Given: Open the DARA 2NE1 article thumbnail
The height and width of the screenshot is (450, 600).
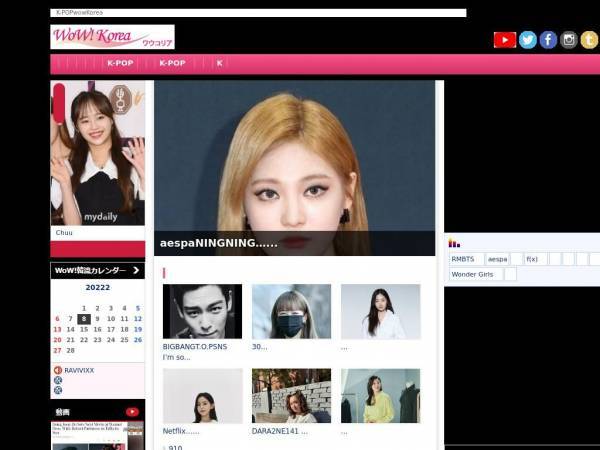Looking at the screenshot, I should 292,396.
